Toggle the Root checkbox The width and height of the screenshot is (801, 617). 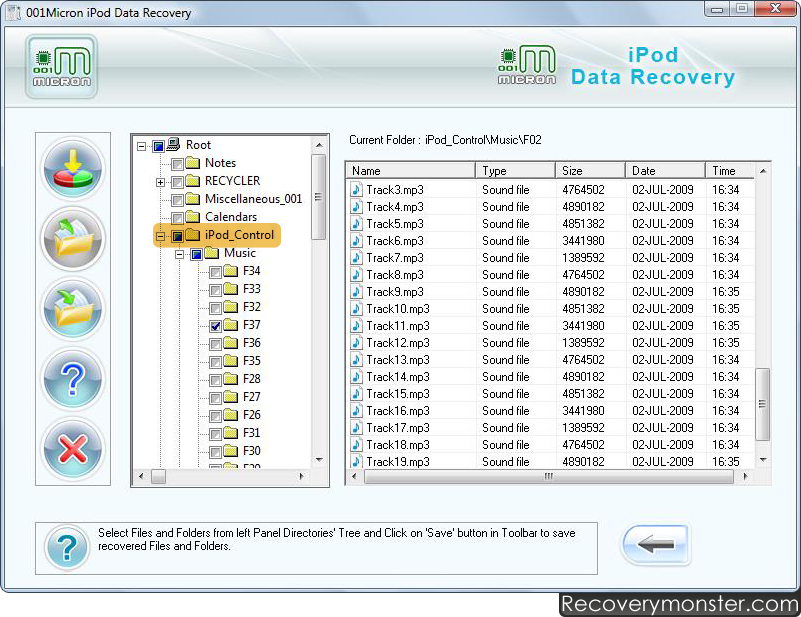[x=158, y=147]
